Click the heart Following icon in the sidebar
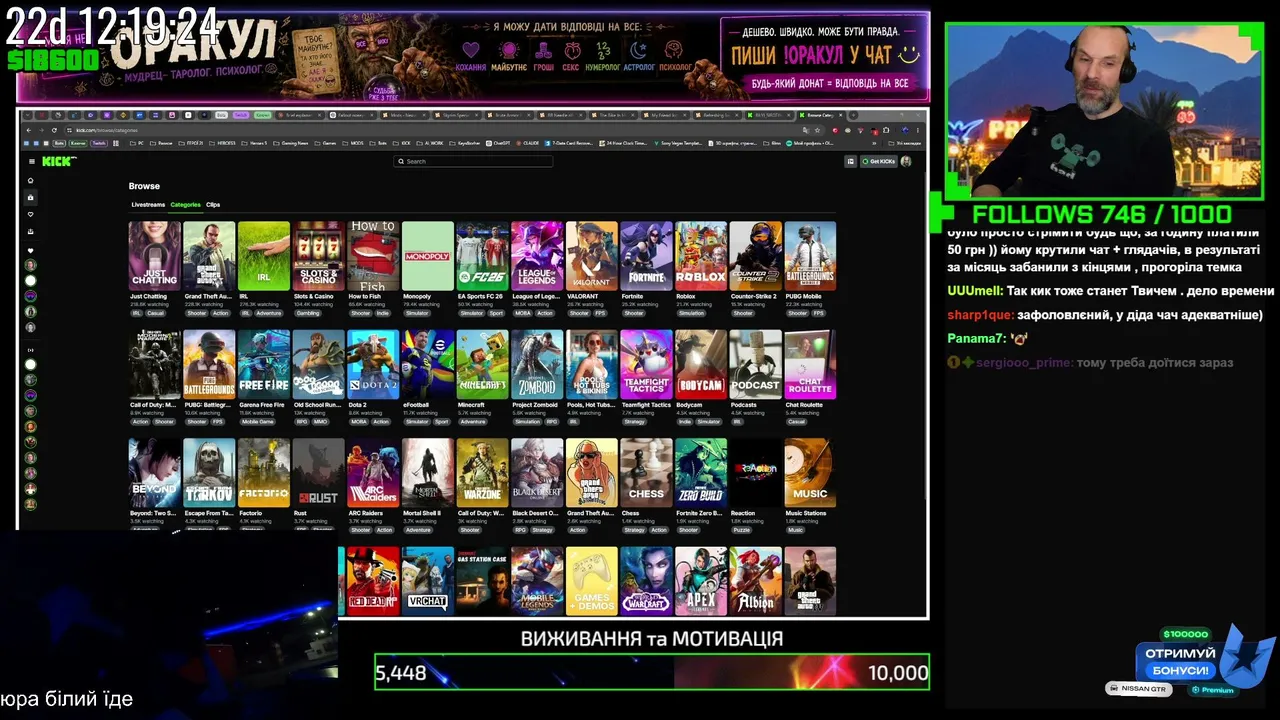This screenshot has height=720, width=1280. click(x=30, y=215)
